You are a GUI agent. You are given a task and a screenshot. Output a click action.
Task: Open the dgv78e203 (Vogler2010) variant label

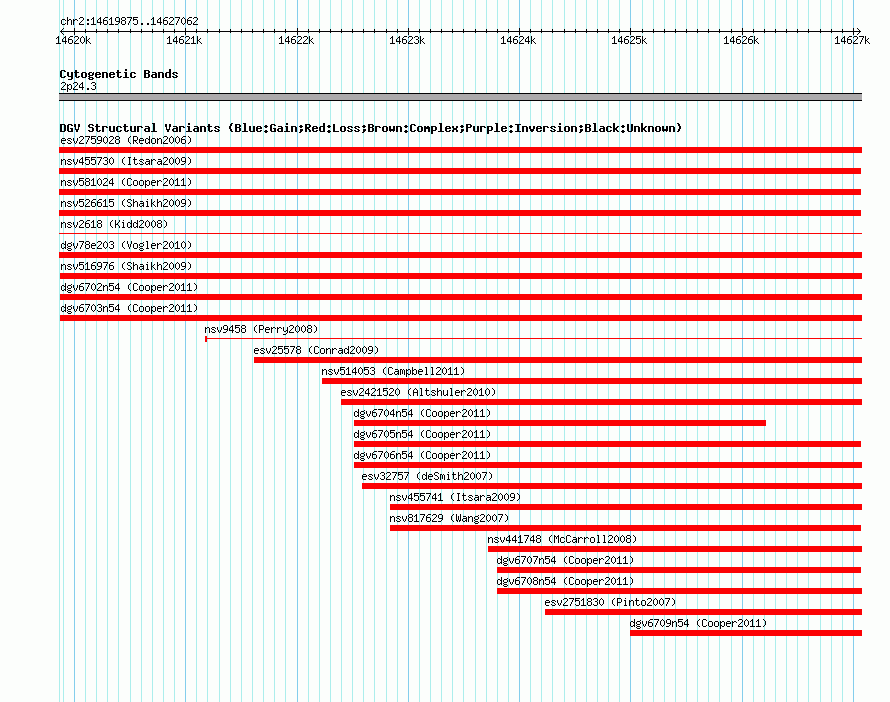[x=126, y=245]
